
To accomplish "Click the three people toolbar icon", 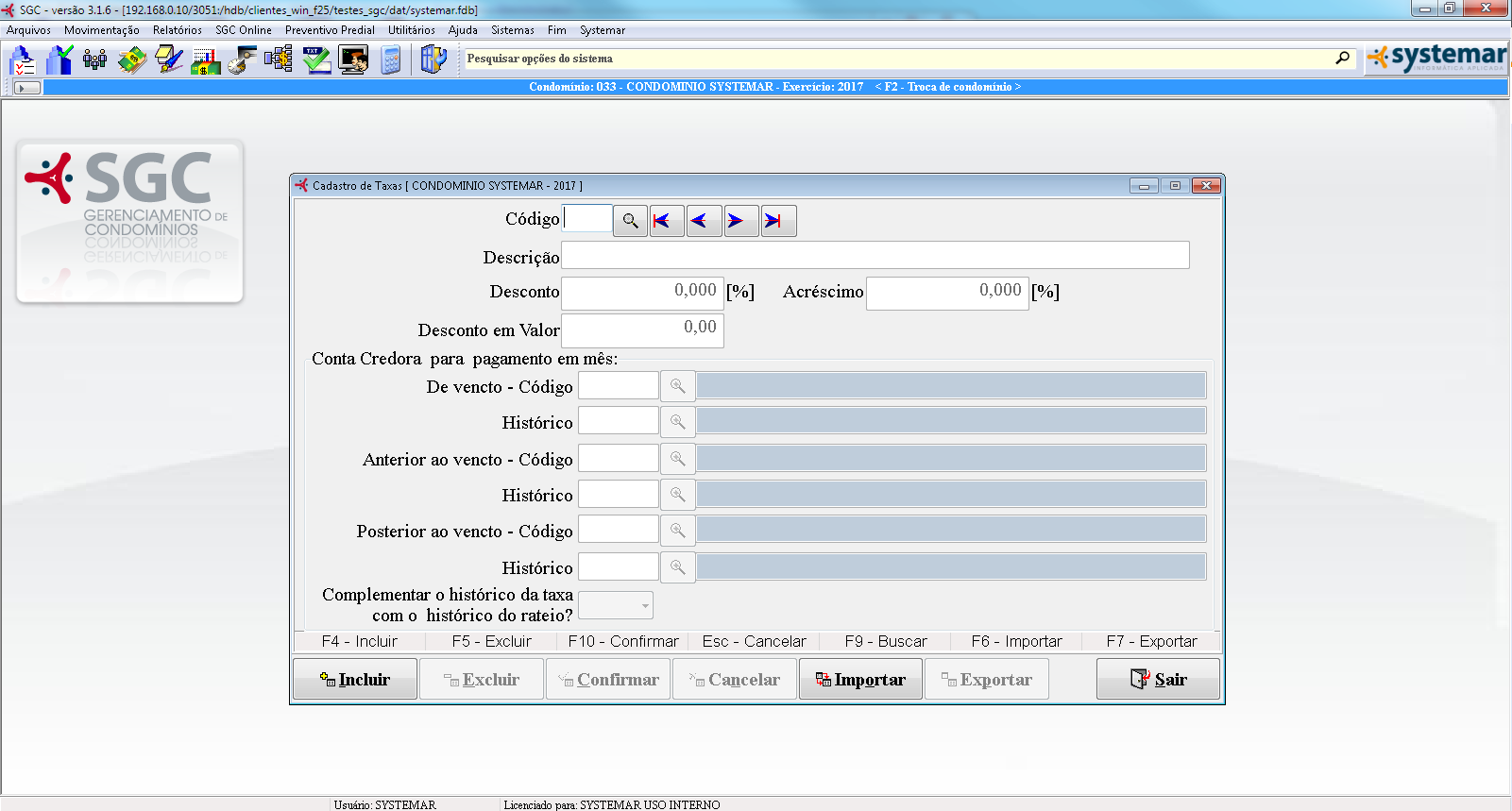I will point(95,60).
